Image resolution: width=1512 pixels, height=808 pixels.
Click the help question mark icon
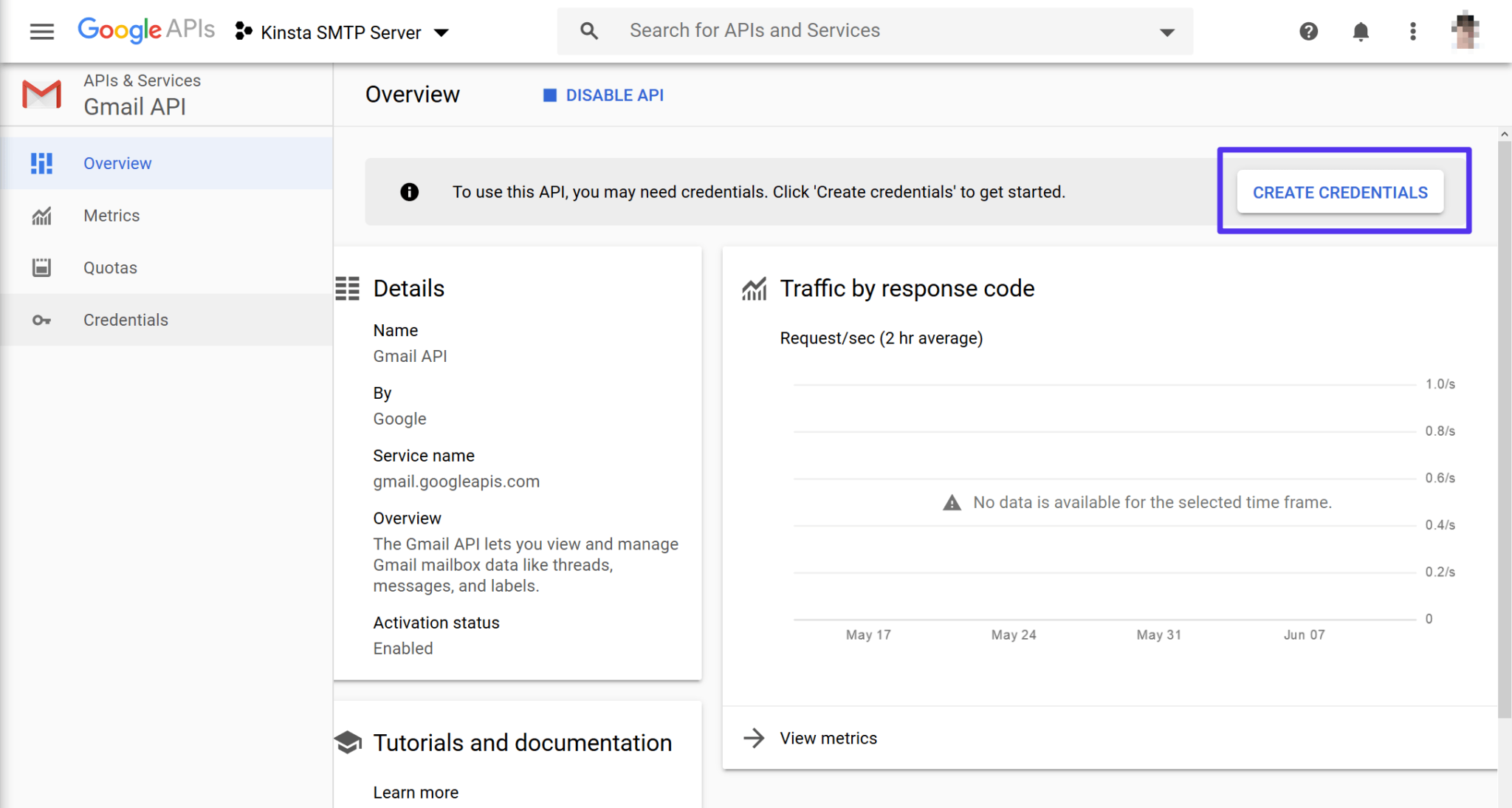pyautogui.click(x=1308, y=30)
